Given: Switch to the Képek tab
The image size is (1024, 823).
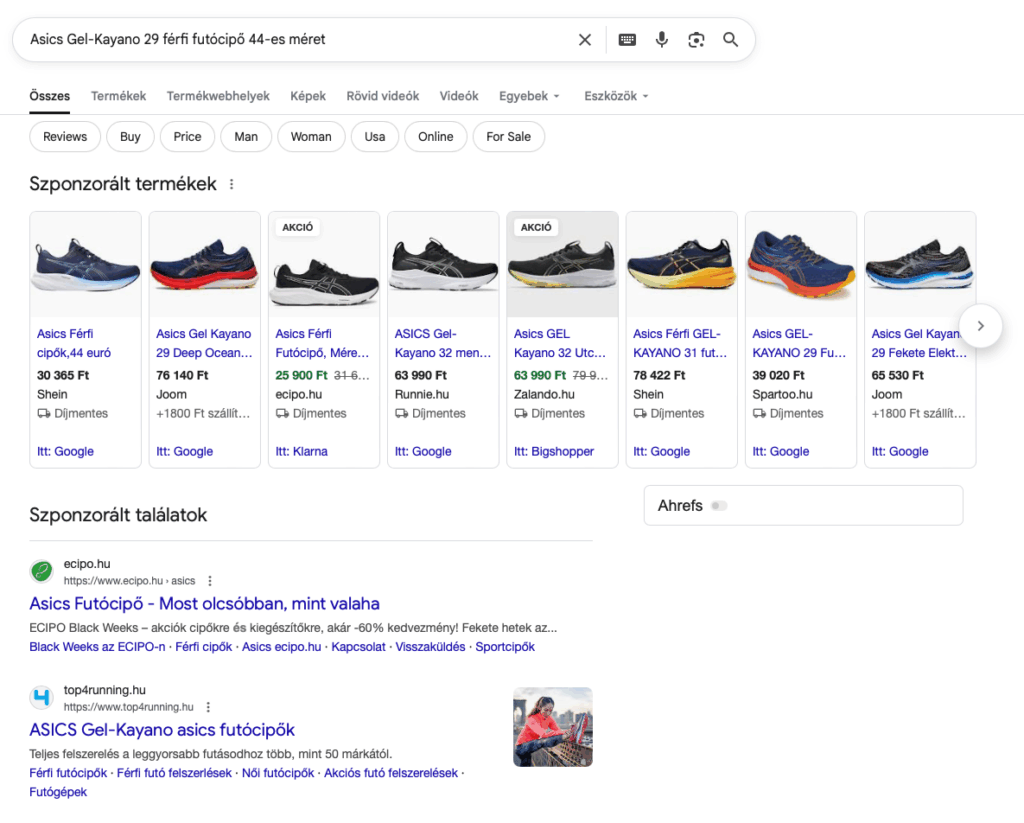Looking at the screenshot, I should point(308,96).
